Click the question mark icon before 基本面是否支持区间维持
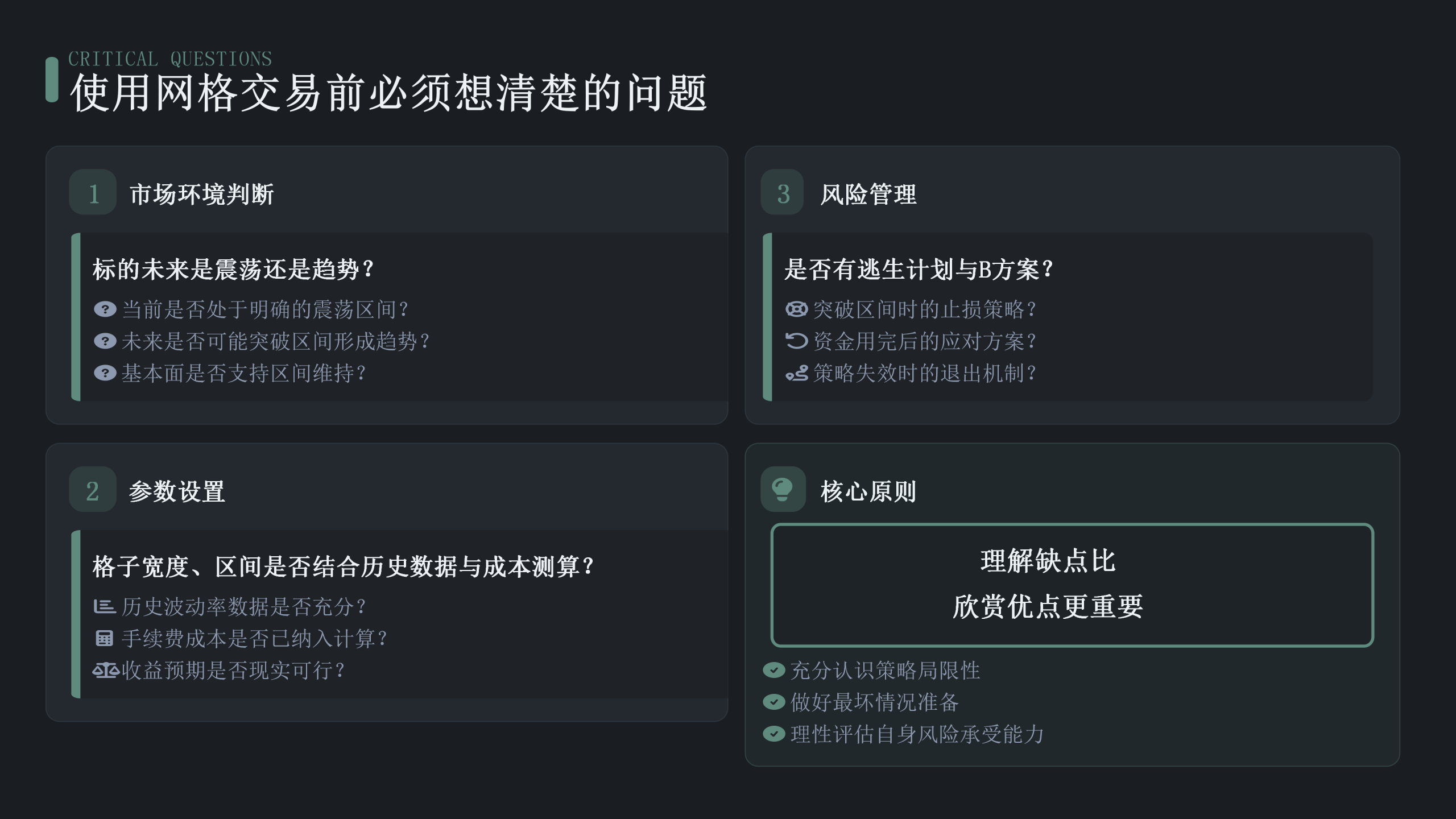The image size is (1456, 819). click(105, 373)
